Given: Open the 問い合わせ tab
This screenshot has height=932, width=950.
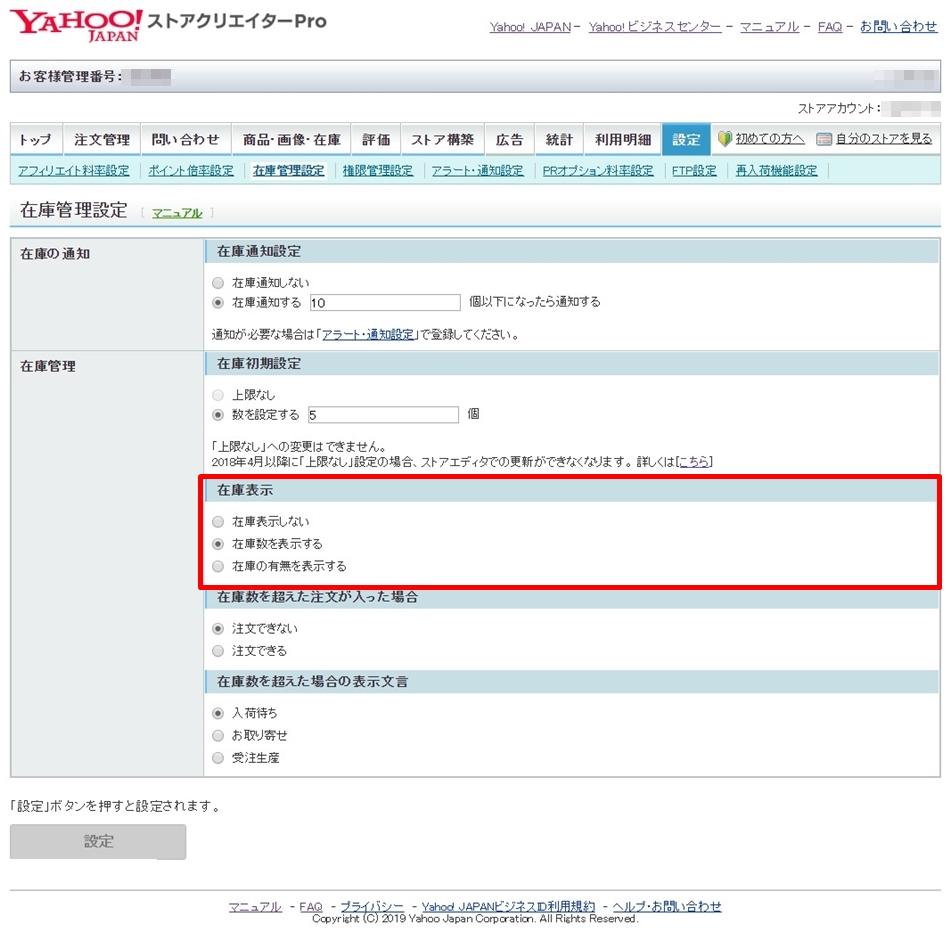Looking at the screenshot, I should point(185,139).
